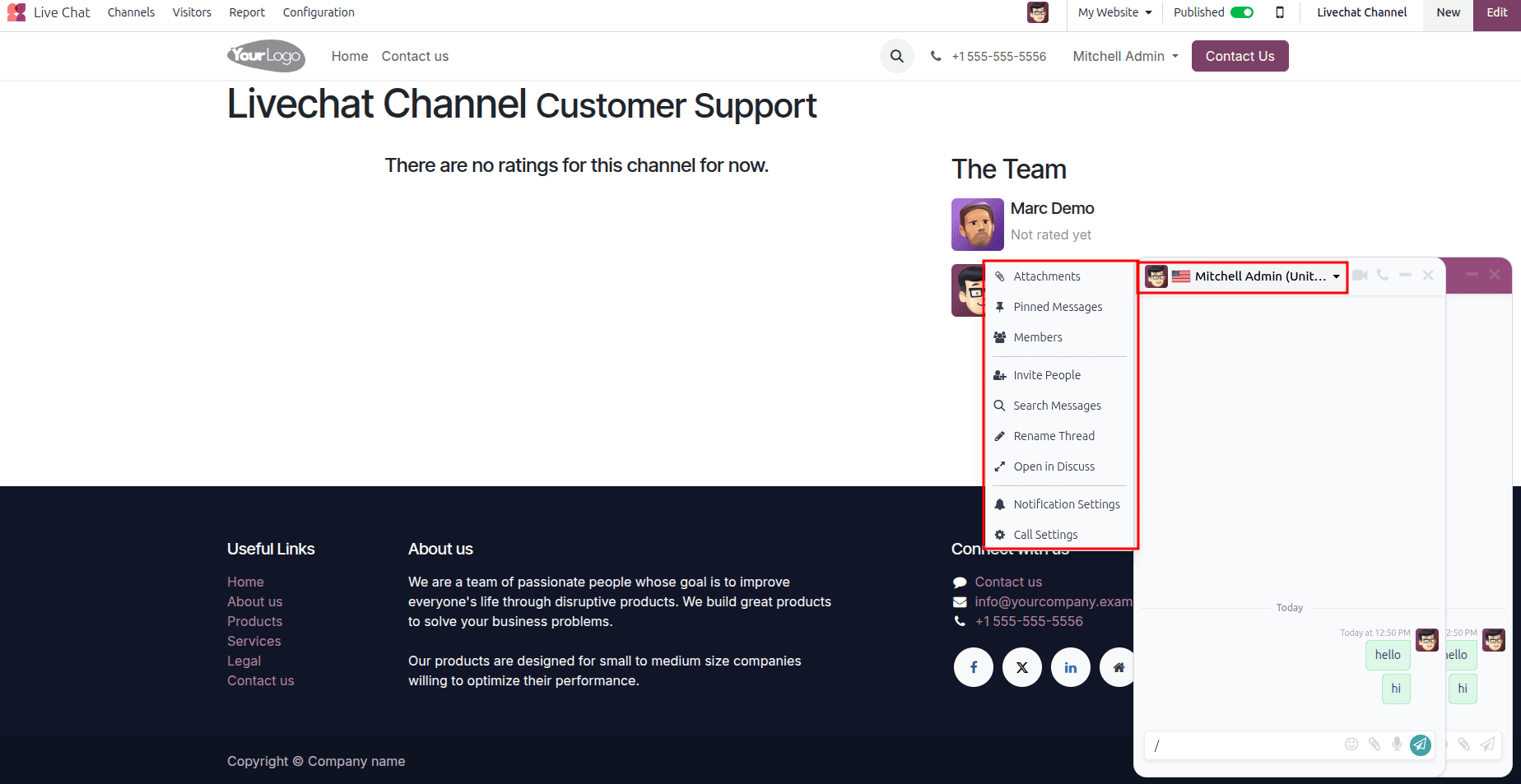Select Open in Discuss from the menu
This screenshot has width=1521, height=784.
tap(1054, 466)
